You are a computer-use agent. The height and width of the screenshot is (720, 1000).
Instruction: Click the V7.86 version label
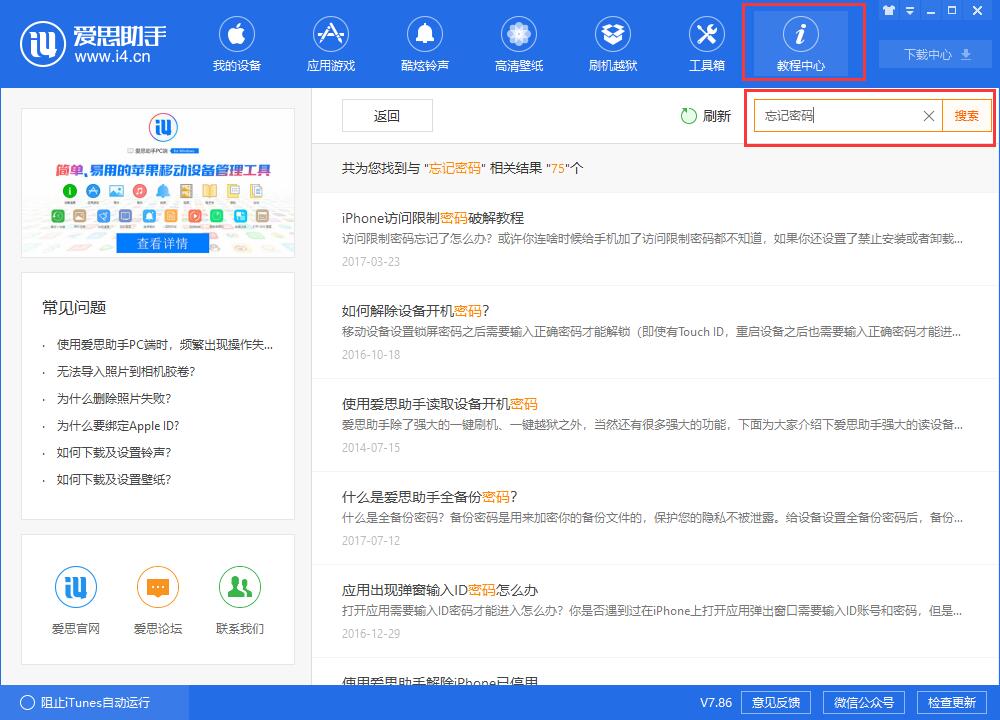(x=716, y=703)
